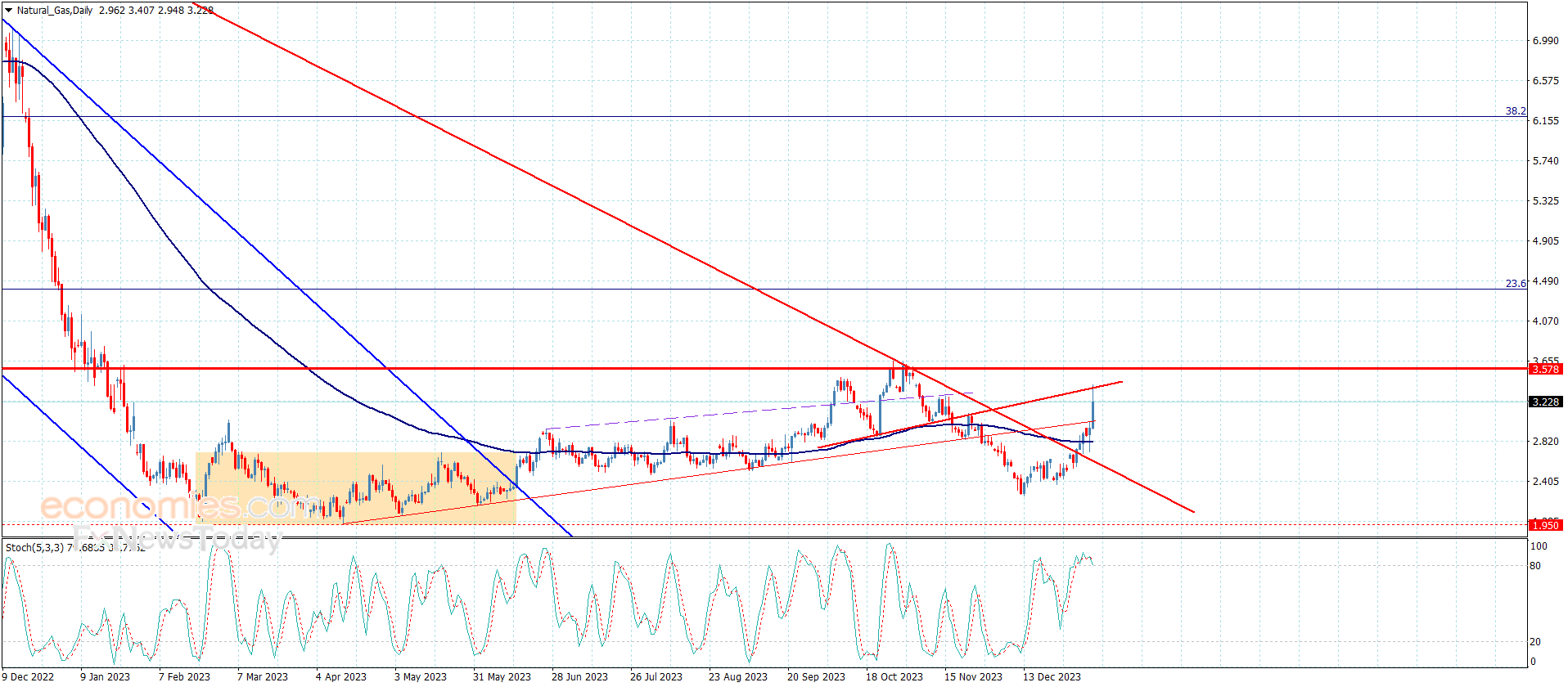Image resolution: width=1568 pixels, height=687 pixels.
Task: Select the orange shaded rectangle on the chart
Action: pyautogui.click(x=356, y=488)
